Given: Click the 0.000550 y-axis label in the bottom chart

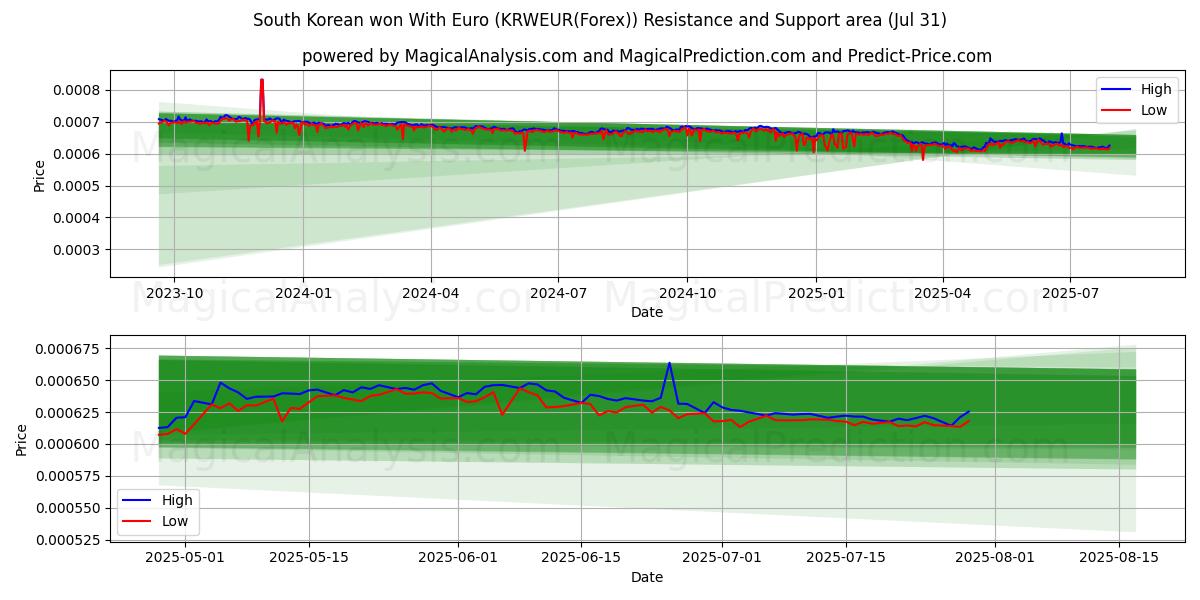Looking at the screenshot, I should (x=67, y=509).
